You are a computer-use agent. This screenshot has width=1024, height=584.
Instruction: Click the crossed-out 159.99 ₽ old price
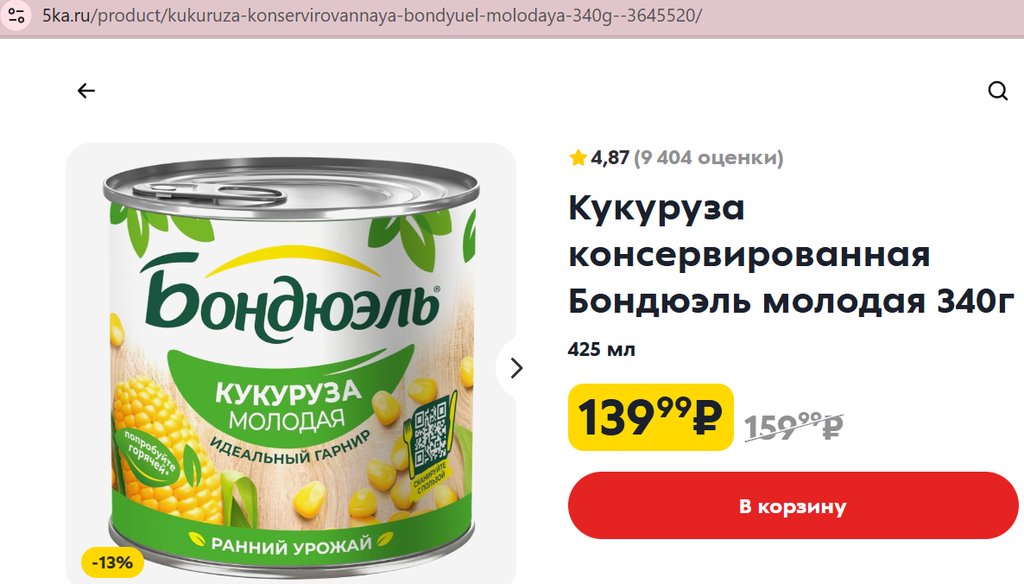[794, 426]
